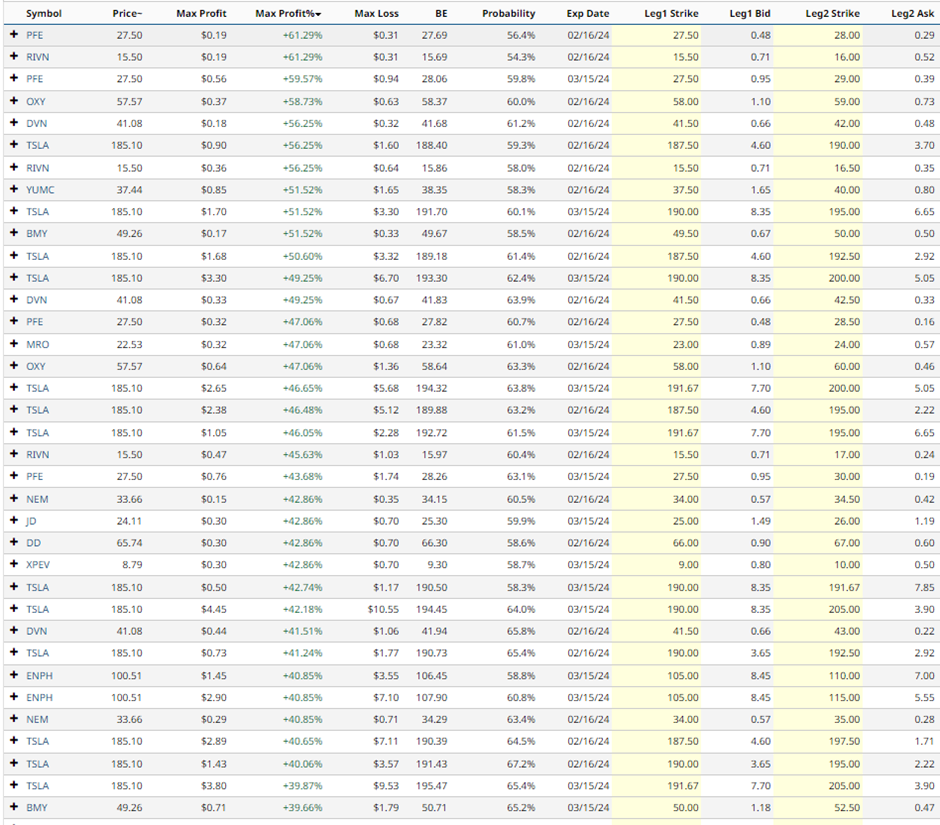
Task: Select the +58.73% max profit cell
Action: tap(302, 101)
